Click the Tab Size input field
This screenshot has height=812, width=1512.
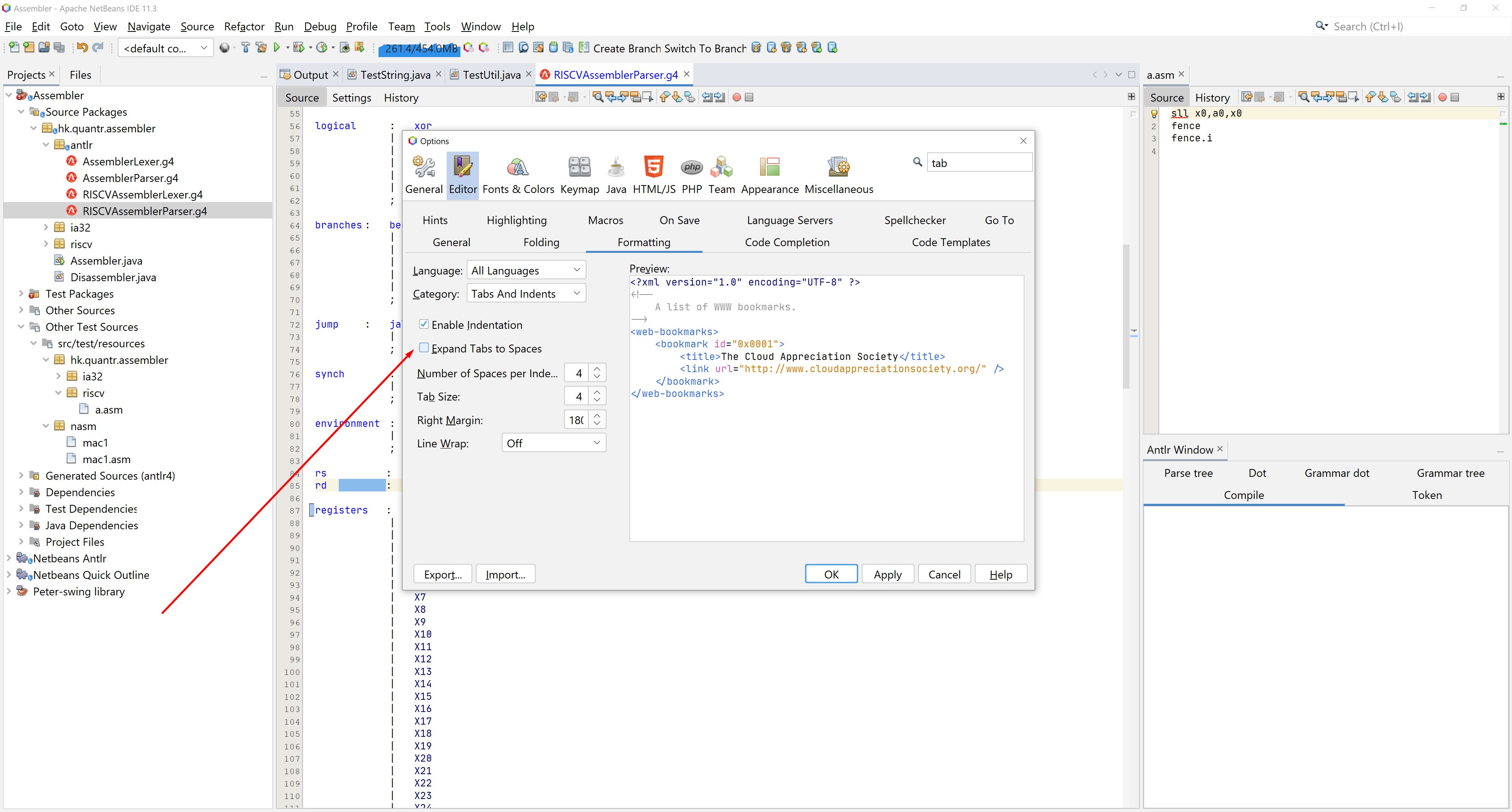[576, 396]
